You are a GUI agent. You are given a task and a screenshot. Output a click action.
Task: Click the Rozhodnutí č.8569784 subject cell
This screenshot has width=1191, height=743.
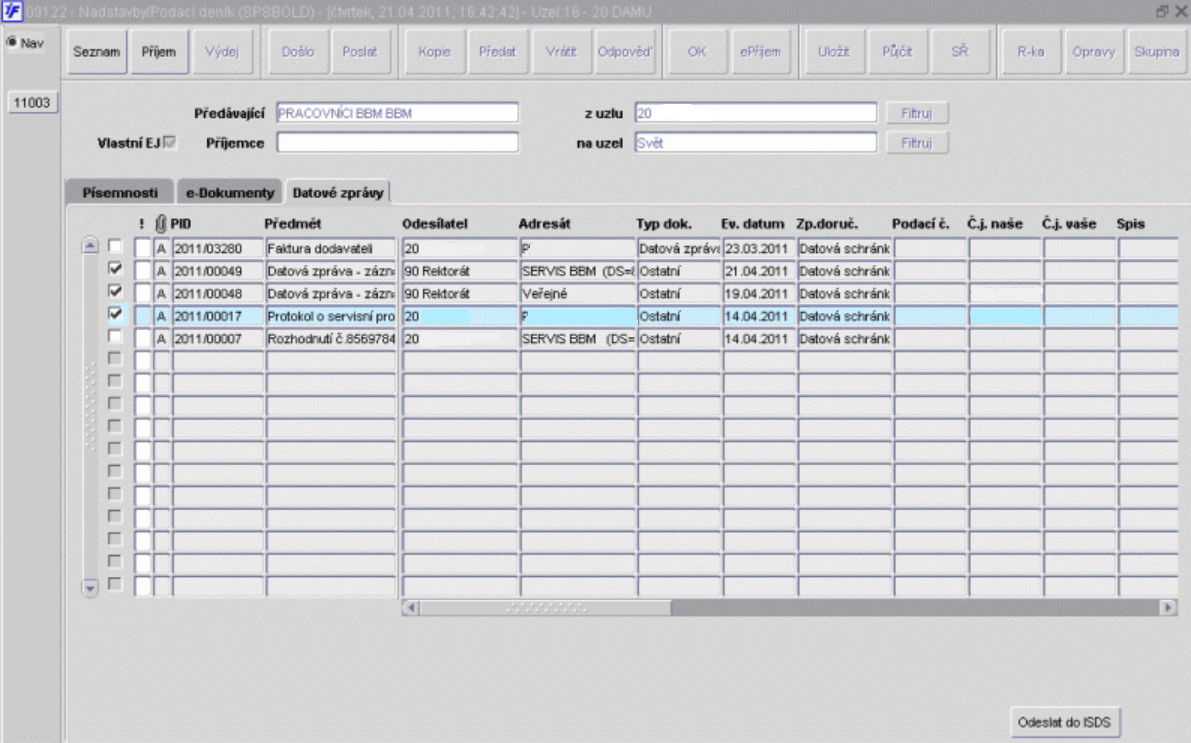click(x=330, y=339)
